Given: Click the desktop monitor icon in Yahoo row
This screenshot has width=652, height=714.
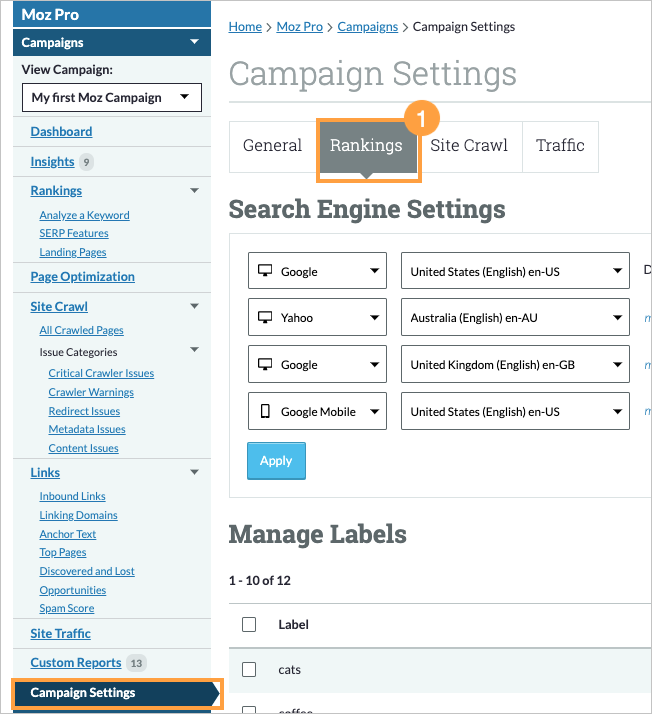Looking at the screenshot, I should tap(265, 318).
